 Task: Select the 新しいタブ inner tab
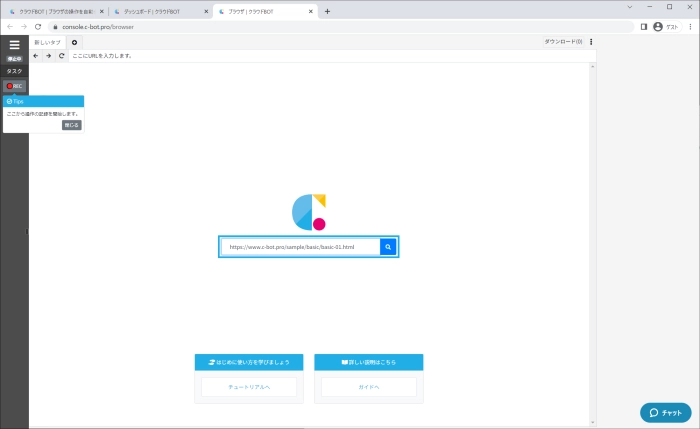click(x=47, y=42)
